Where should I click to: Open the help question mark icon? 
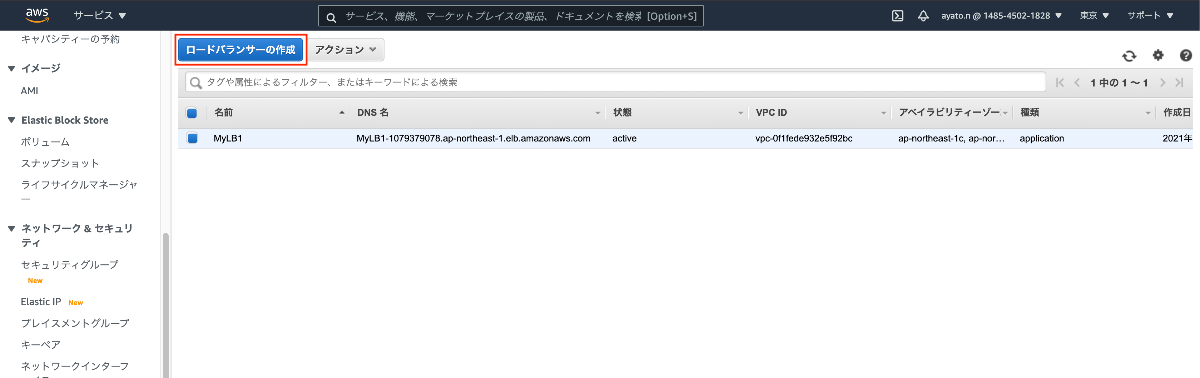tap(1186, 56)
